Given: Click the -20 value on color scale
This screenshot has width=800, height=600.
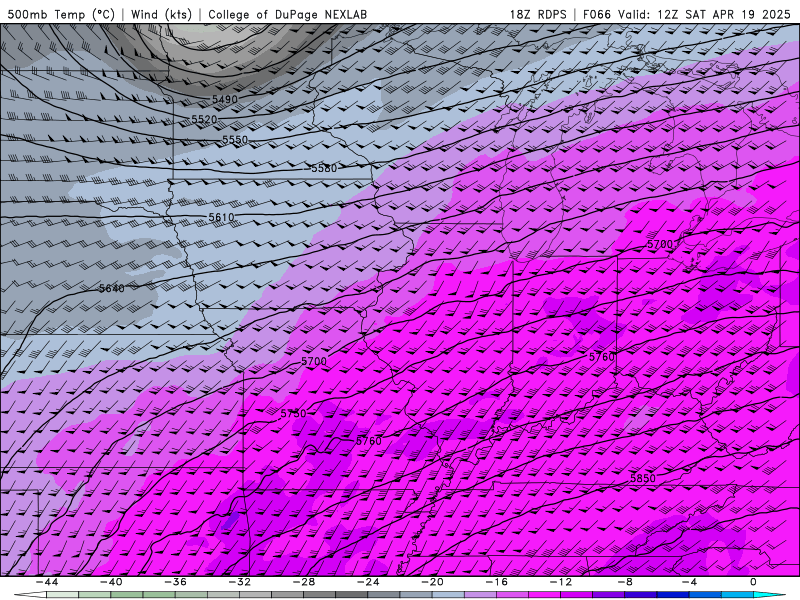Looking at the screenshot, I should [x=432, y=582].
